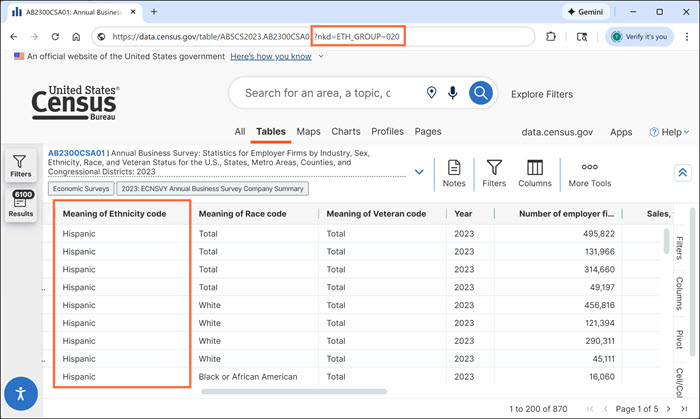
Task: Open the browser extensions puzzle icon
Action: (x=551, y=37)
